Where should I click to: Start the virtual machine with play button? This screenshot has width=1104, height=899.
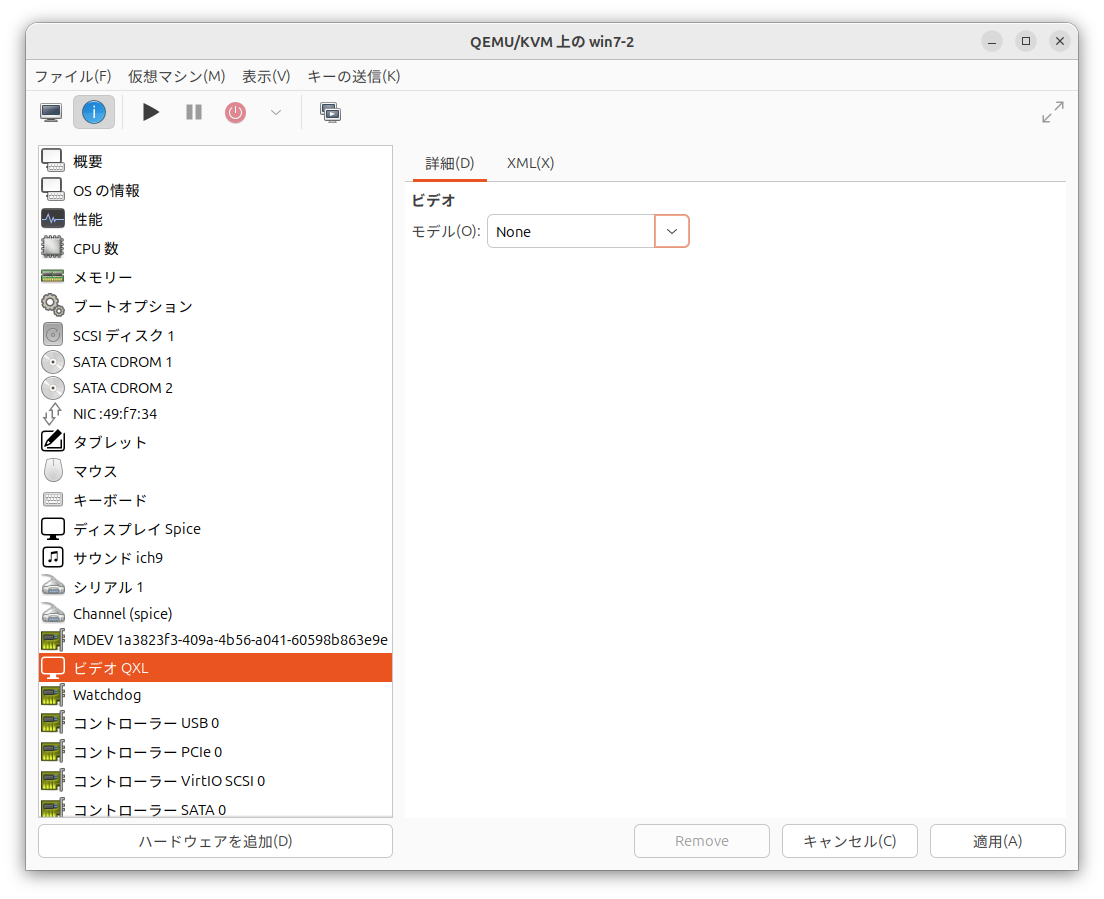tap(151, 113)
